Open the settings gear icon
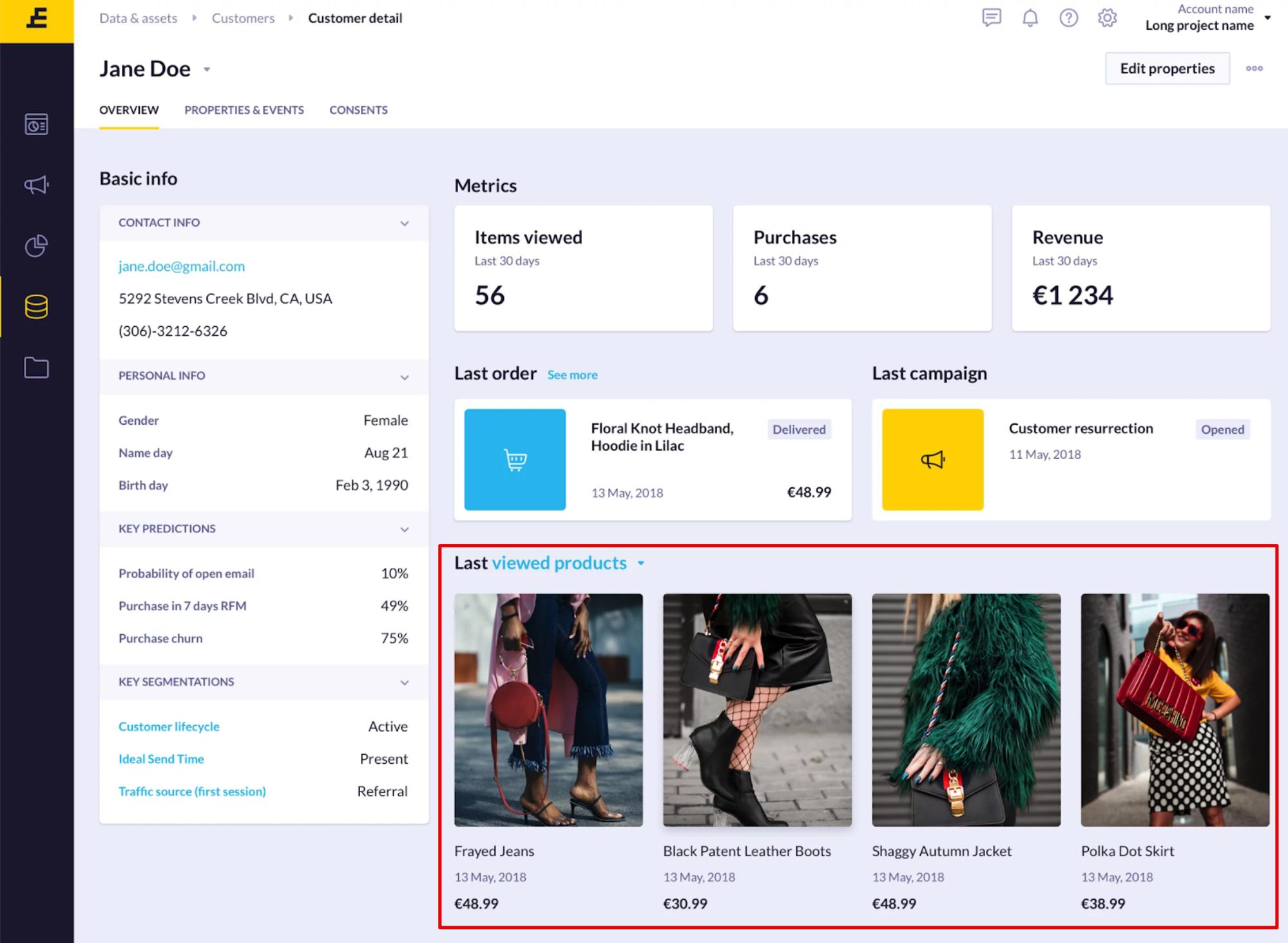1288x943 pixels. (1107, 18)
